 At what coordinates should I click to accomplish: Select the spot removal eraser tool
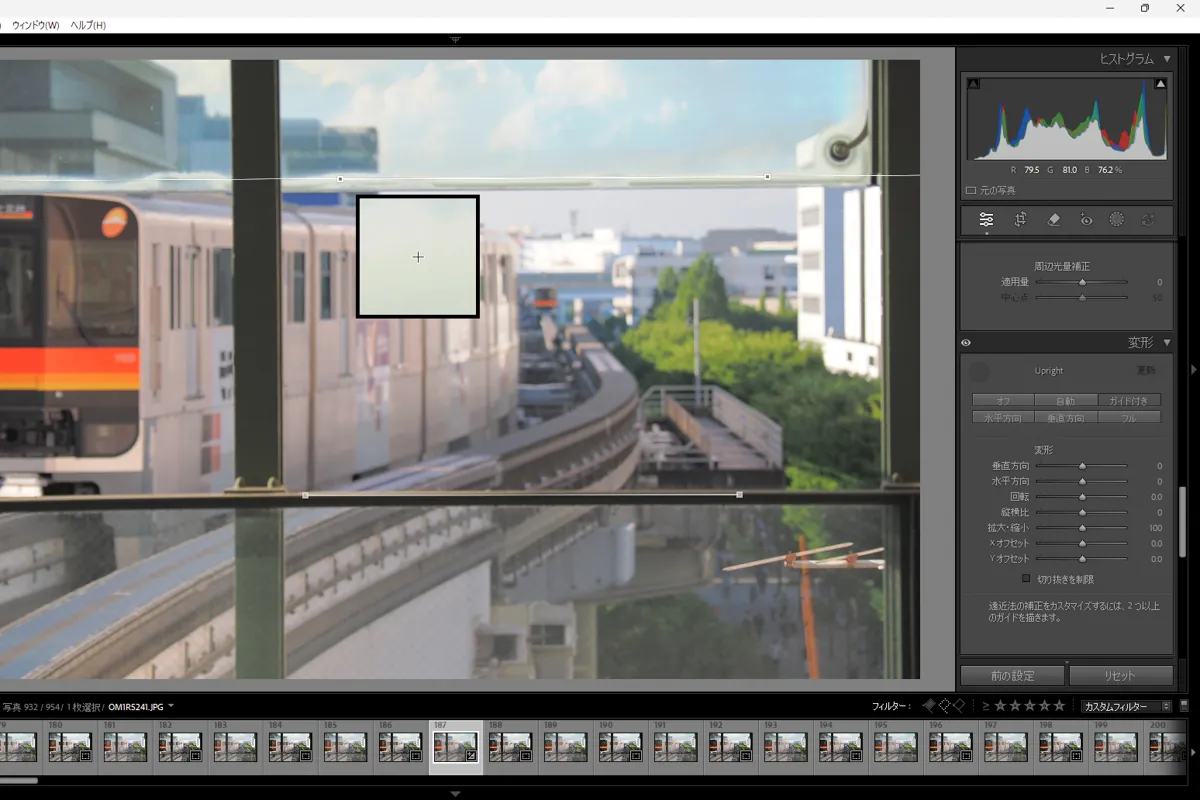coord(1053,220)
